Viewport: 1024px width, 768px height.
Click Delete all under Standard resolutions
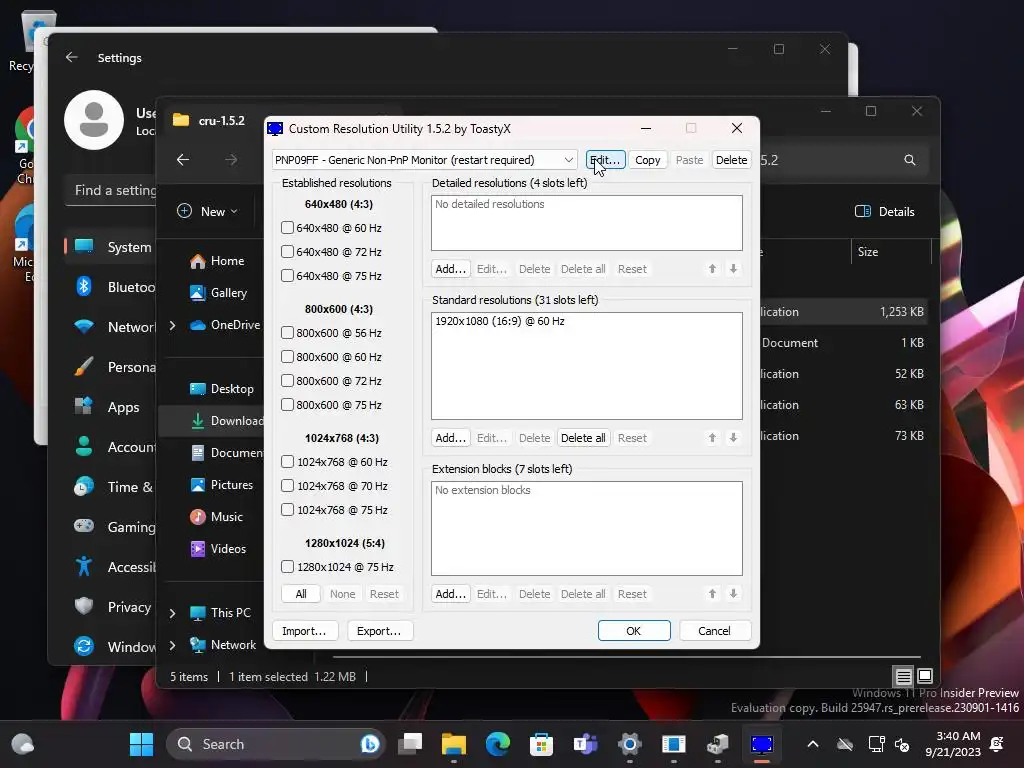(x=583, y=438)
